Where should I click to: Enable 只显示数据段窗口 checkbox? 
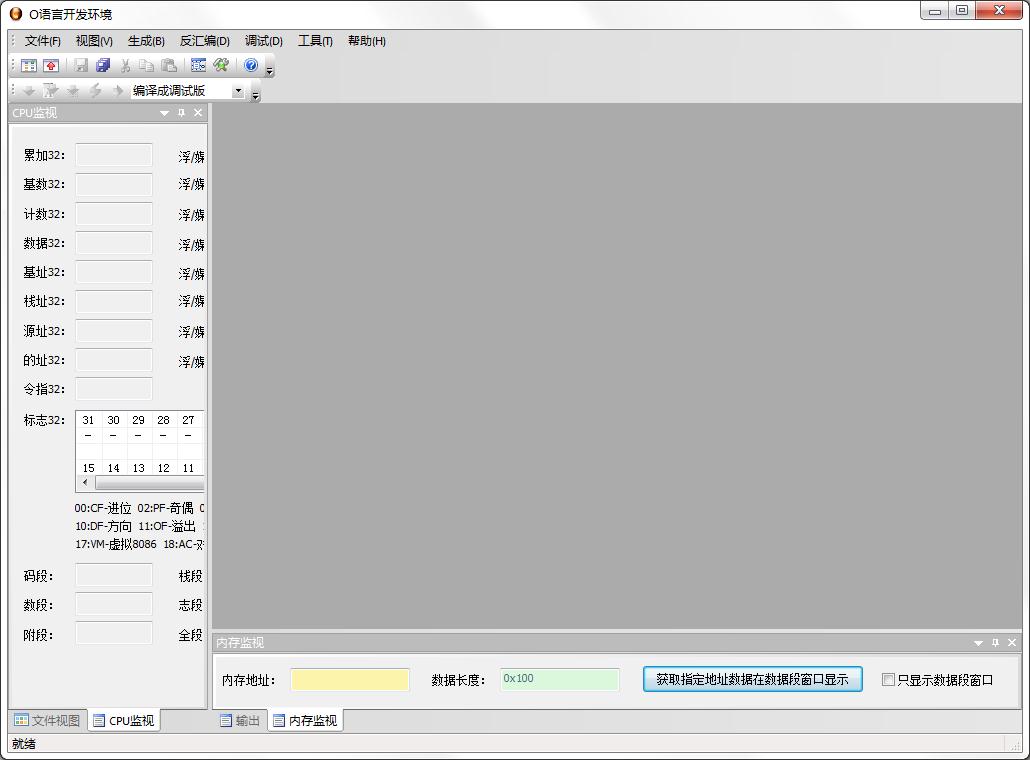point(888,680)
